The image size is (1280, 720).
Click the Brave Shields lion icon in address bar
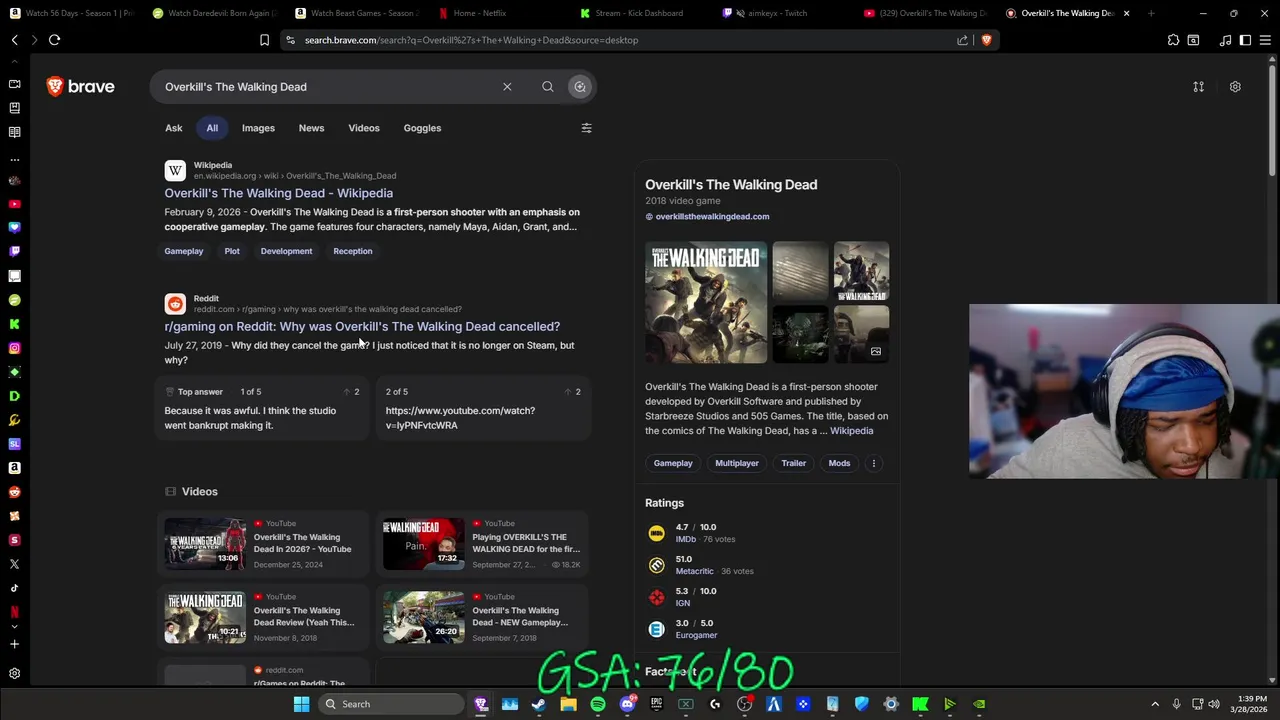[986, 40]
